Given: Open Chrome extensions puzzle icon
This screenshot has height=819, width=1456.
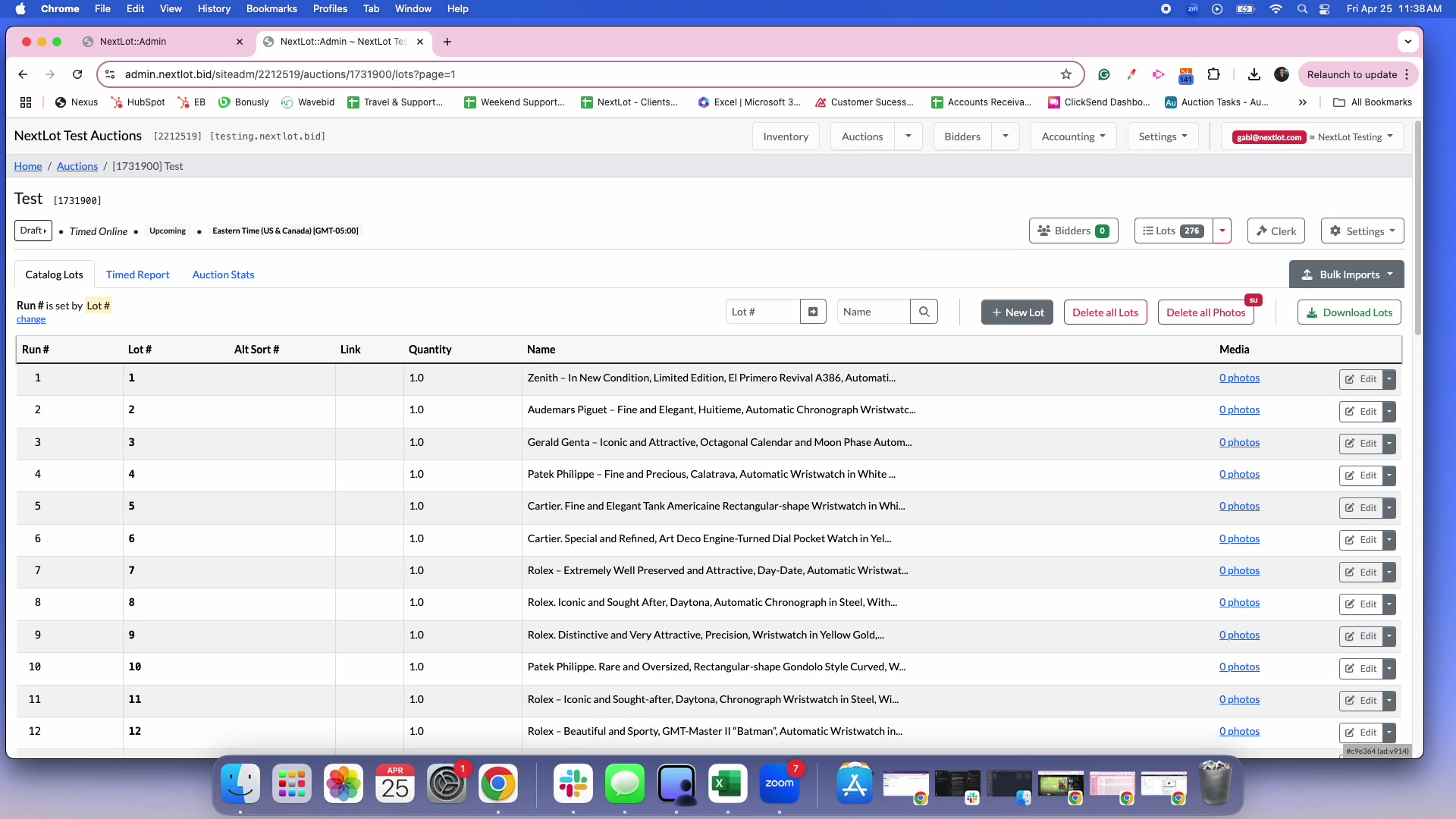Looking at the screenshot, I should (1213, 74).
